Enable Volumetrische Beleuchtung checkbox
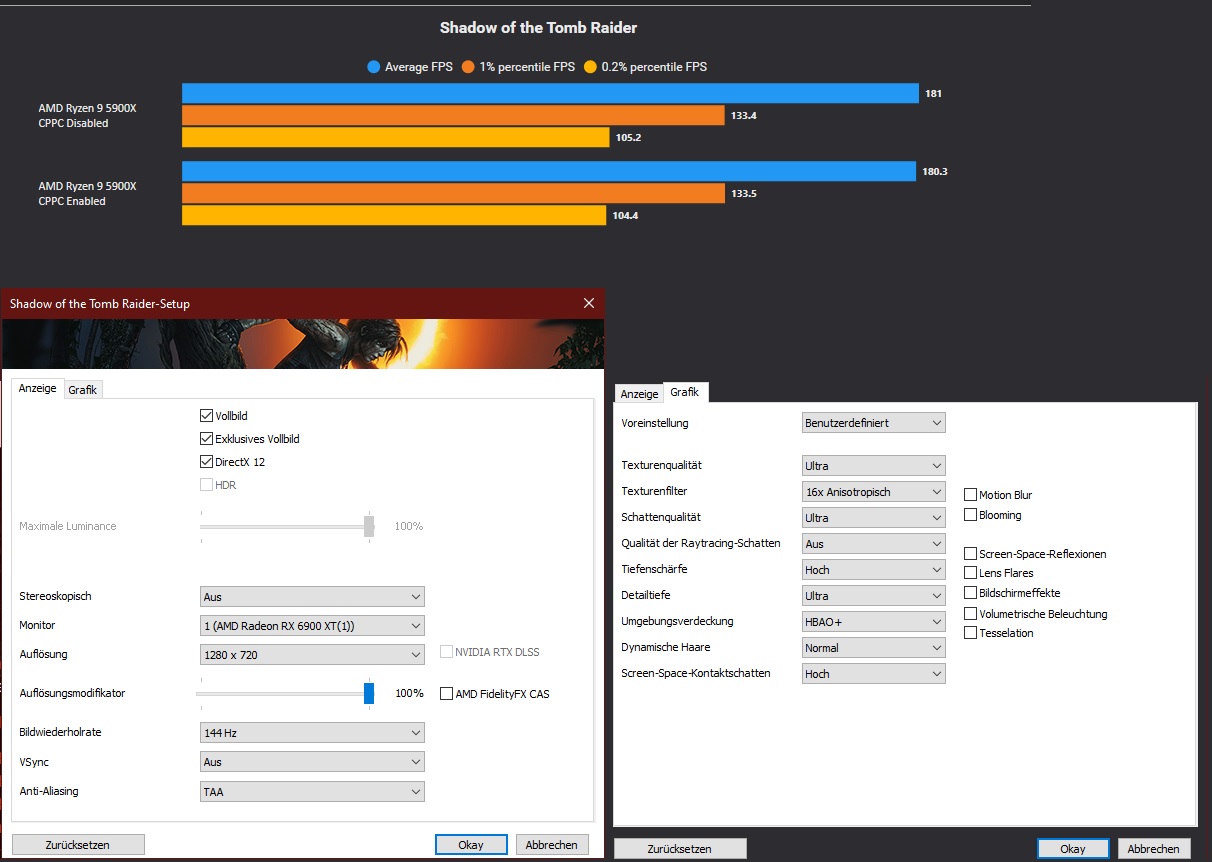 pos(970,614)
